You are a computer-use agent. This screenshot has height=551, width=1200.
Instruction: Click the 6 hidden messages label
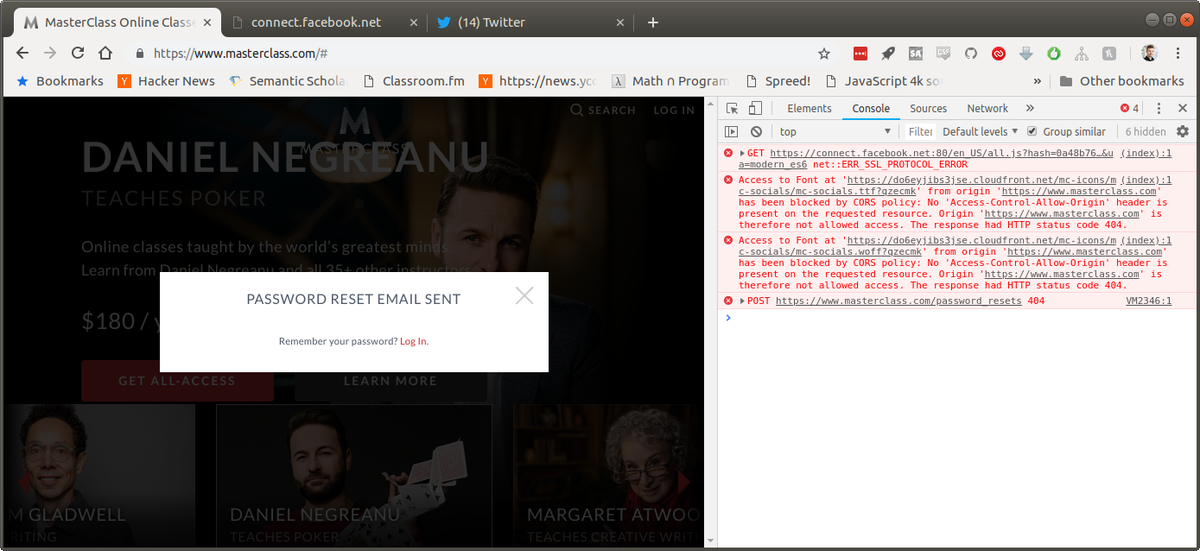pyautogui.click(x=1145, y=131)
